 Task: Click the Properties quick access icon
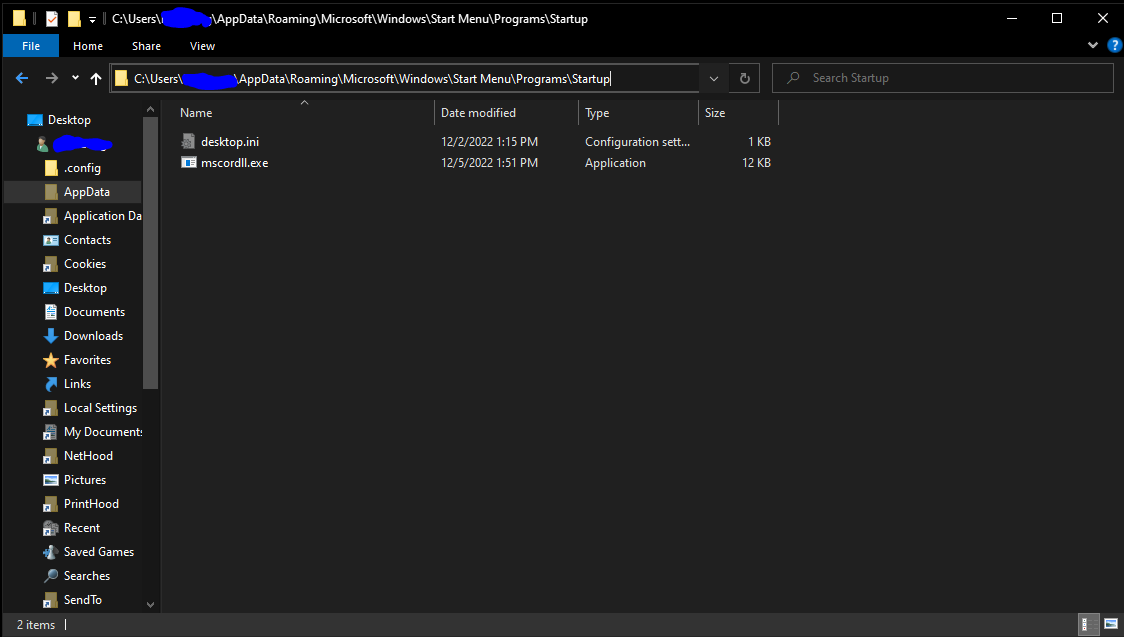pos(52,19)
